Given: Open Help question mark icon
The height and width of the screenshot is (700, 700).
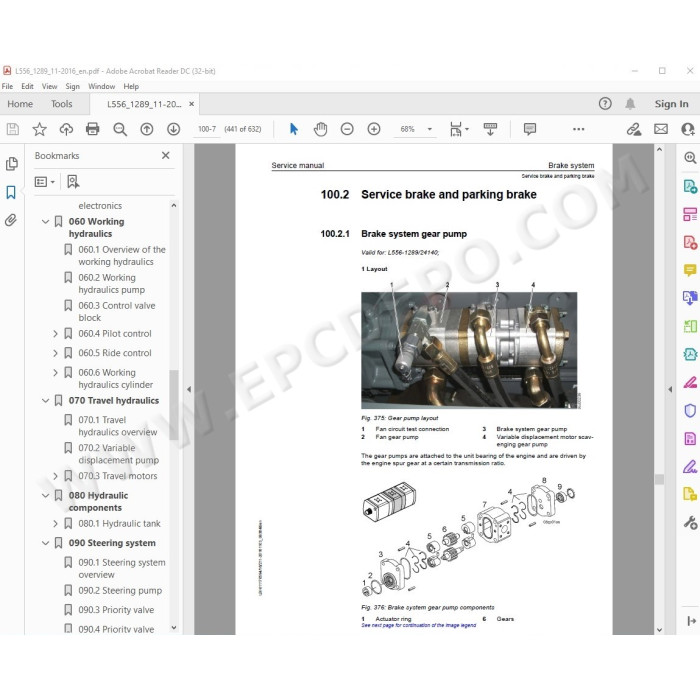Looking at the screenshot, I should (605, 104).
